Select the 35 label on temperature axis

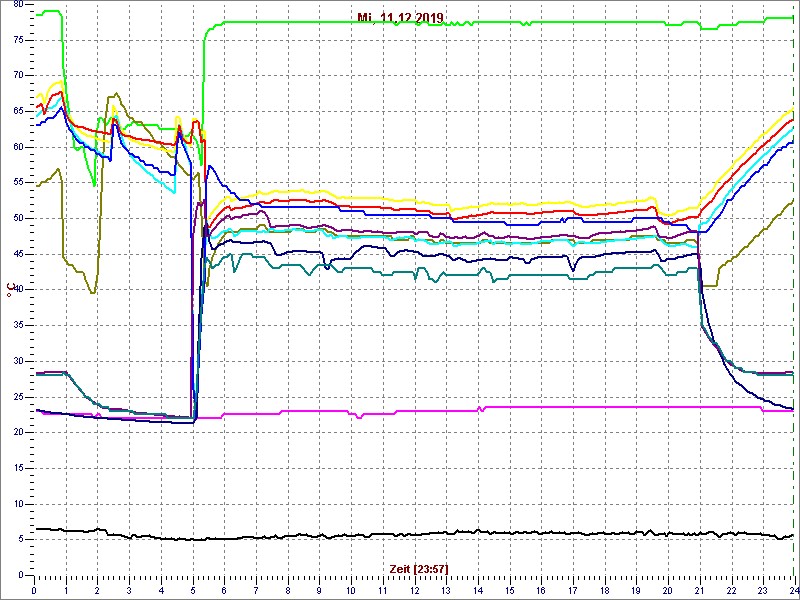pyautogui.click(x=18, y=326)
